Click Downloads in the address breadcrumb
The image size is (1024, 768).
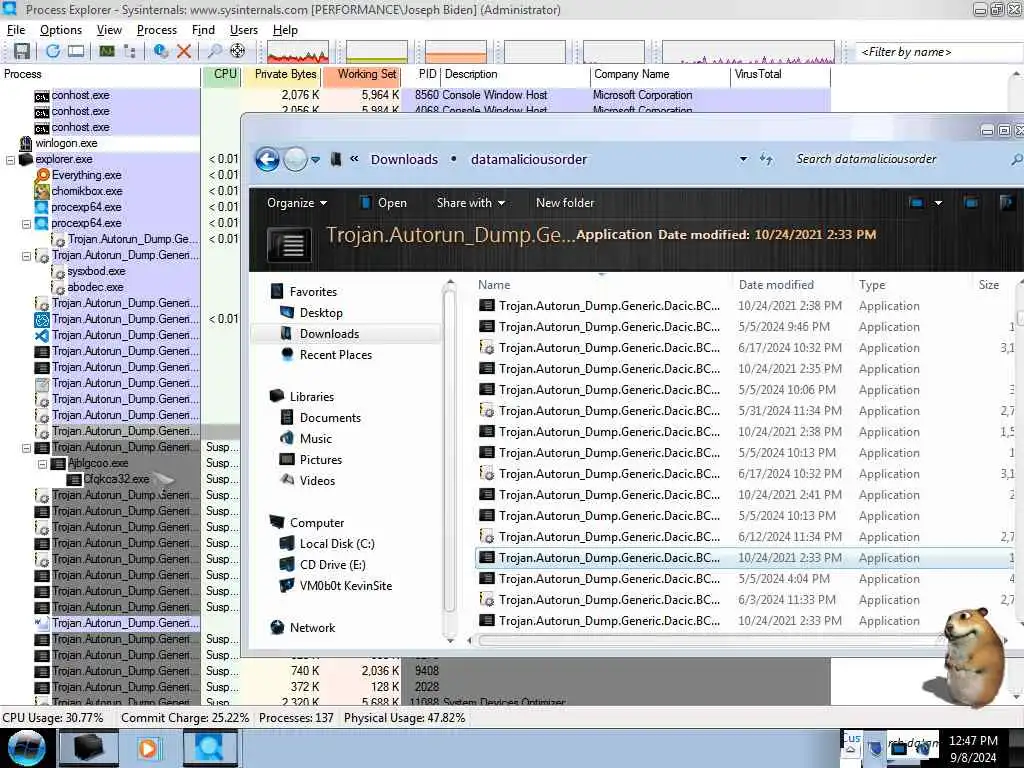404,159
